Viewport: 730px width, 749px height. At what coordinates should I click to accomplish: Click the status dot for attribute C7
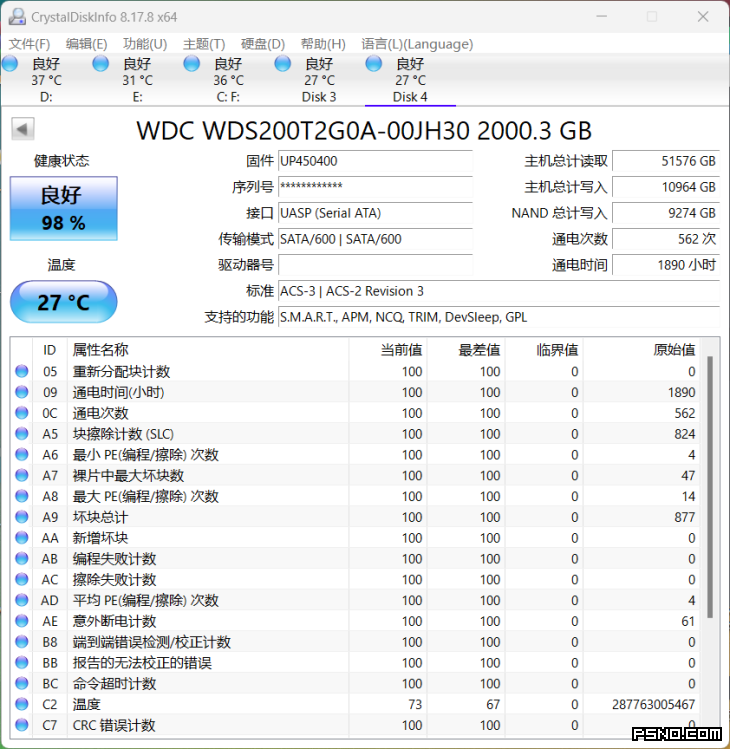21,724
